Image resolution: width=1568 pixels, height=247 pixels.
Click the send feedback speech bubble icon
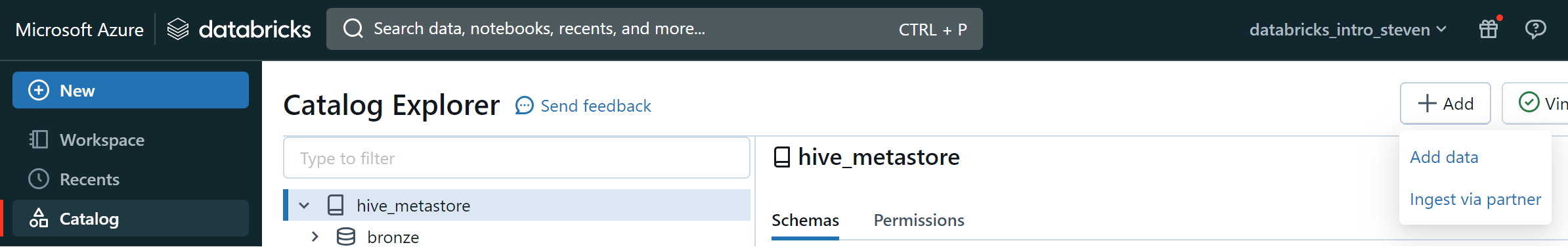click(x=524, y=105)
